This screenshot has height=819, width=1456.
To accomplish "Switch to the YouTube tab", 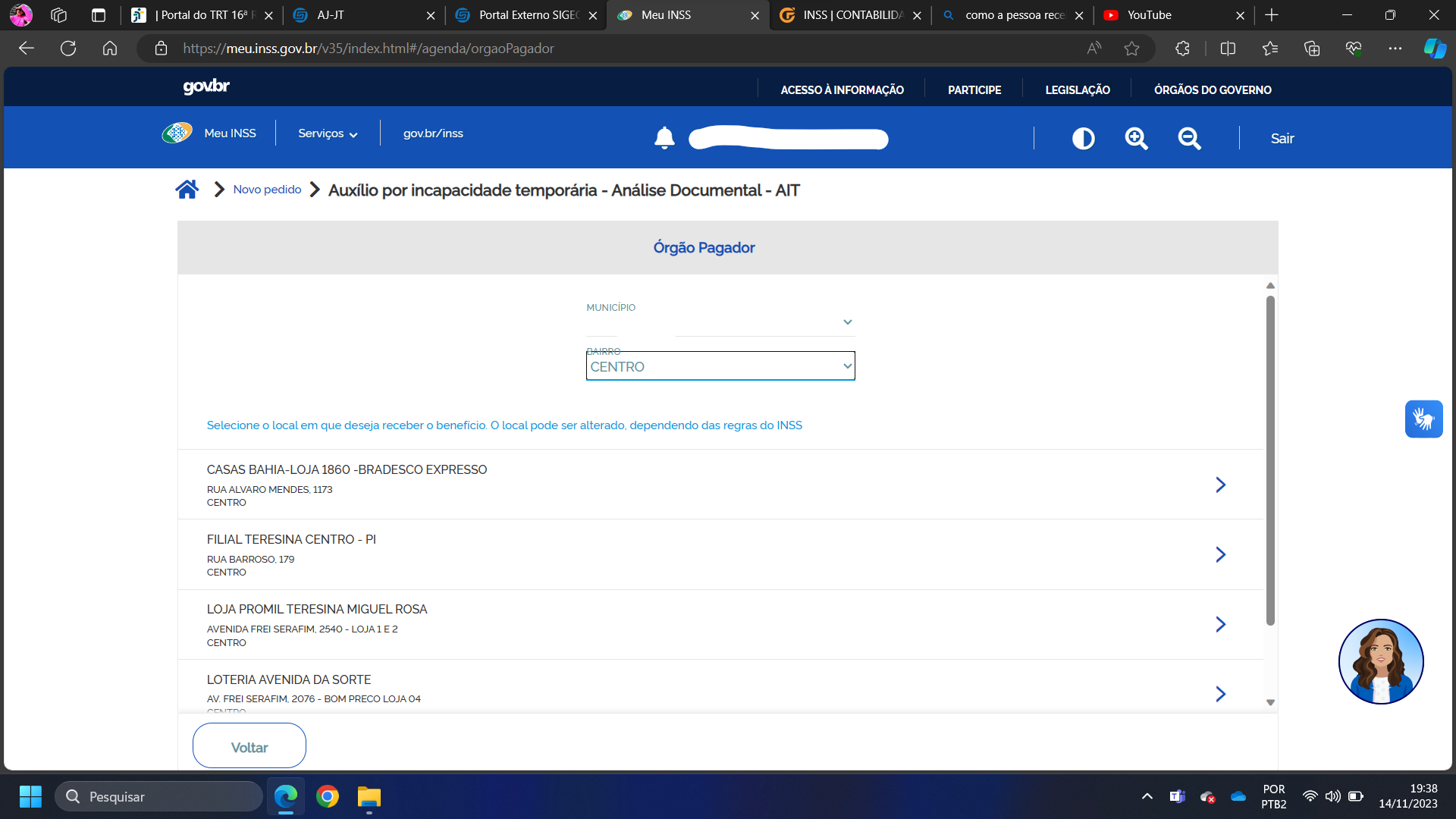I will click(x=1174, y=15).
